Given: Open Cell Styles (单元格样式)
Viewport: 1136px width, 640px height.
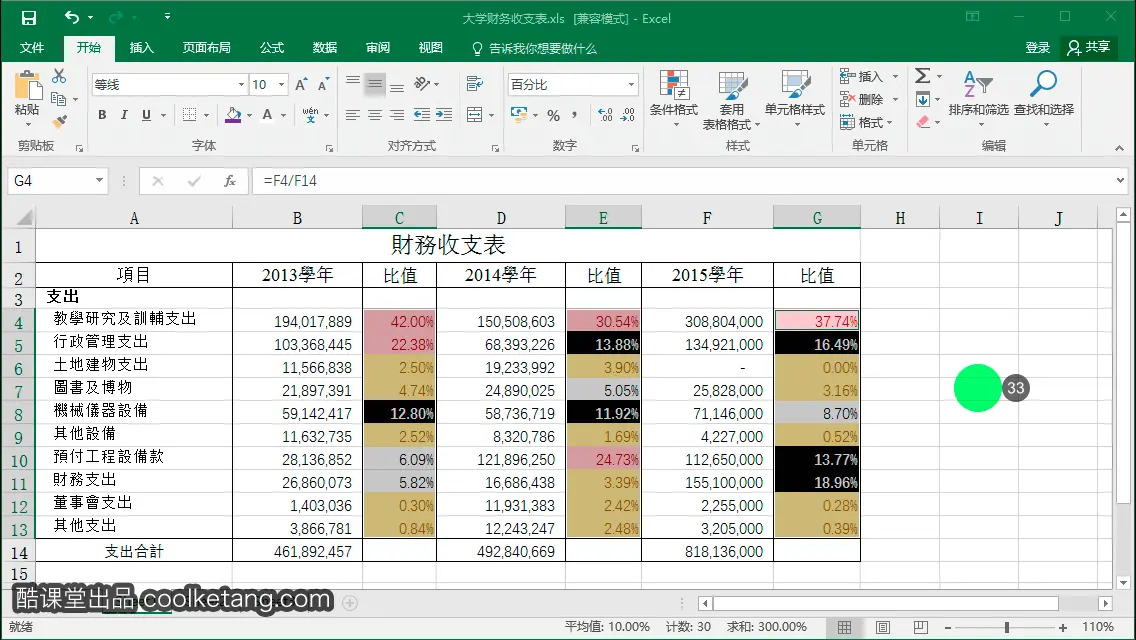Looking at the screenshot, I should (x=795, y=100).
